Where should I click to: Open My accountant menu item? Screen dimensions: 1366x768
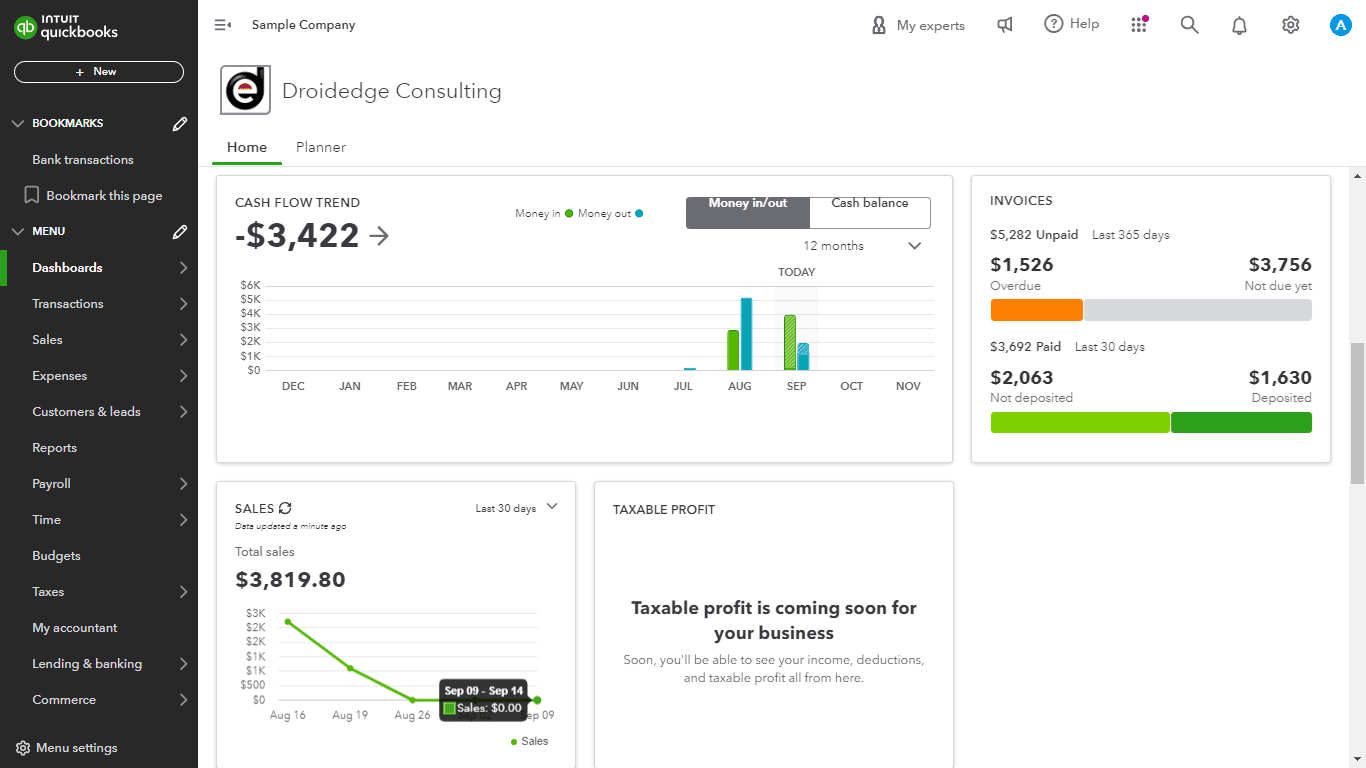tap(75, 628)
